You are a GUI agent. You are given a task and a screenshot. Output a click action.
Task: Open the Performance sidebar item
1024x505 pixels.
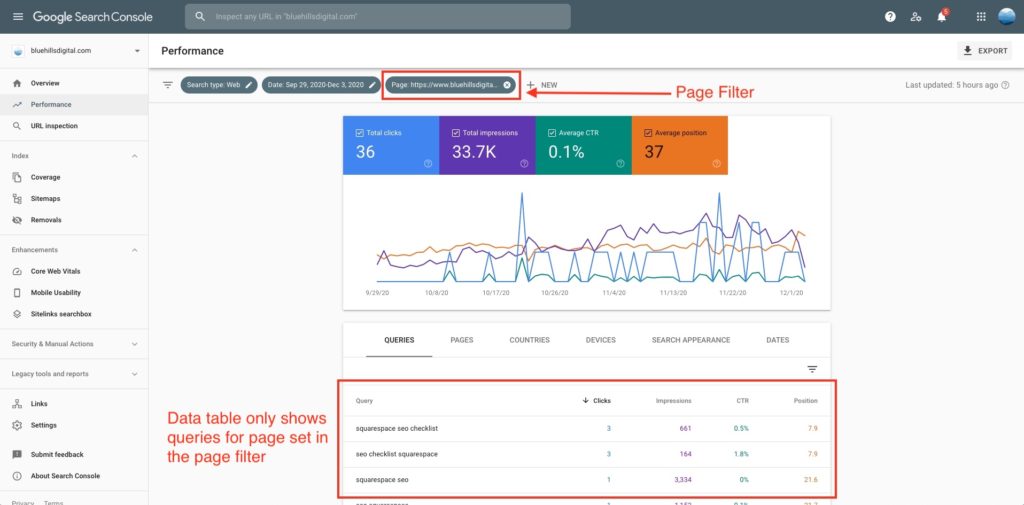coord(74,105)
